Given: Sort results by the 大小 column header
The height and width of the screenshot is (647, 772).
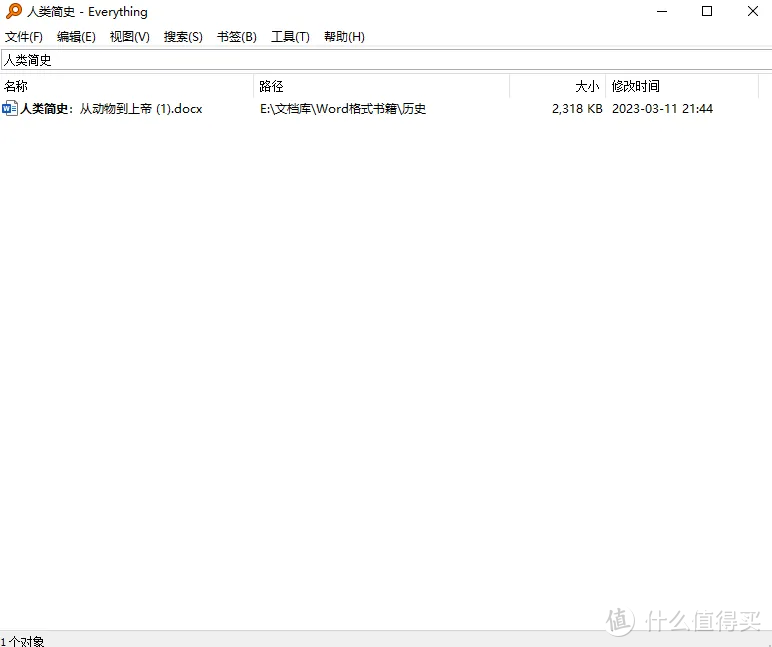Looking at the screenshot, I should 557,86.
